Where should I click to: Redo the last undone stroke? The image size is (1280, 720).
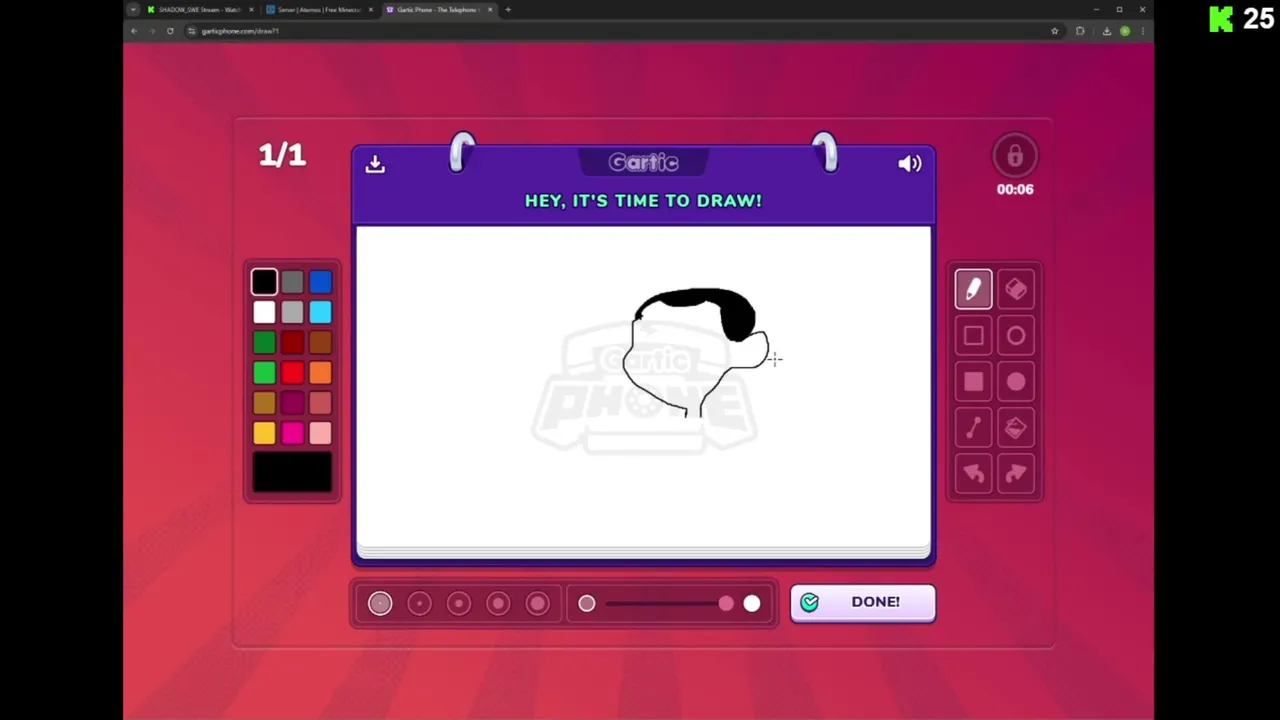click(1016, 474)
